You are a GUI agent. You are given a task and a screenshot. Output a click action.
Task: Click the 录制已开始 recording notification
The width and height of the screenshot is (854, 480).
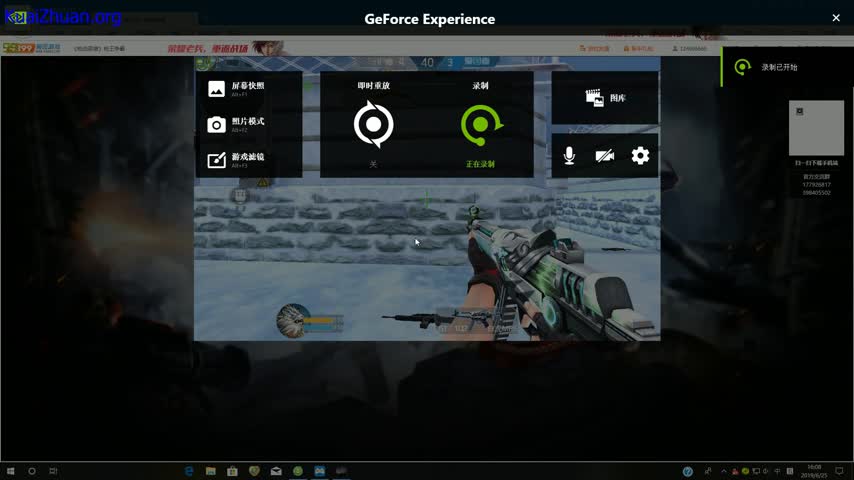coord(788,67)
